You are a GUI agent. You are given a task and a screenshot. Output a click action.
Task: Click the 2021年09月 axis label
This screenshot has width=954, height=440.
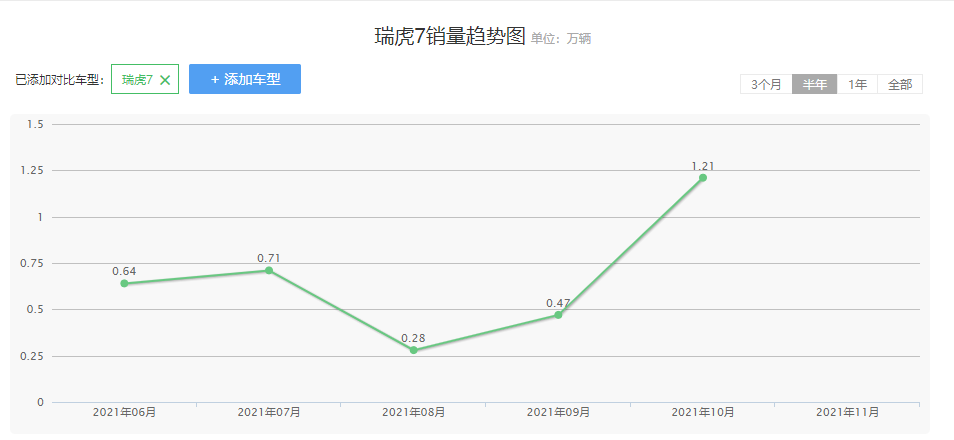pyautogui.click(x=558, y=413)
